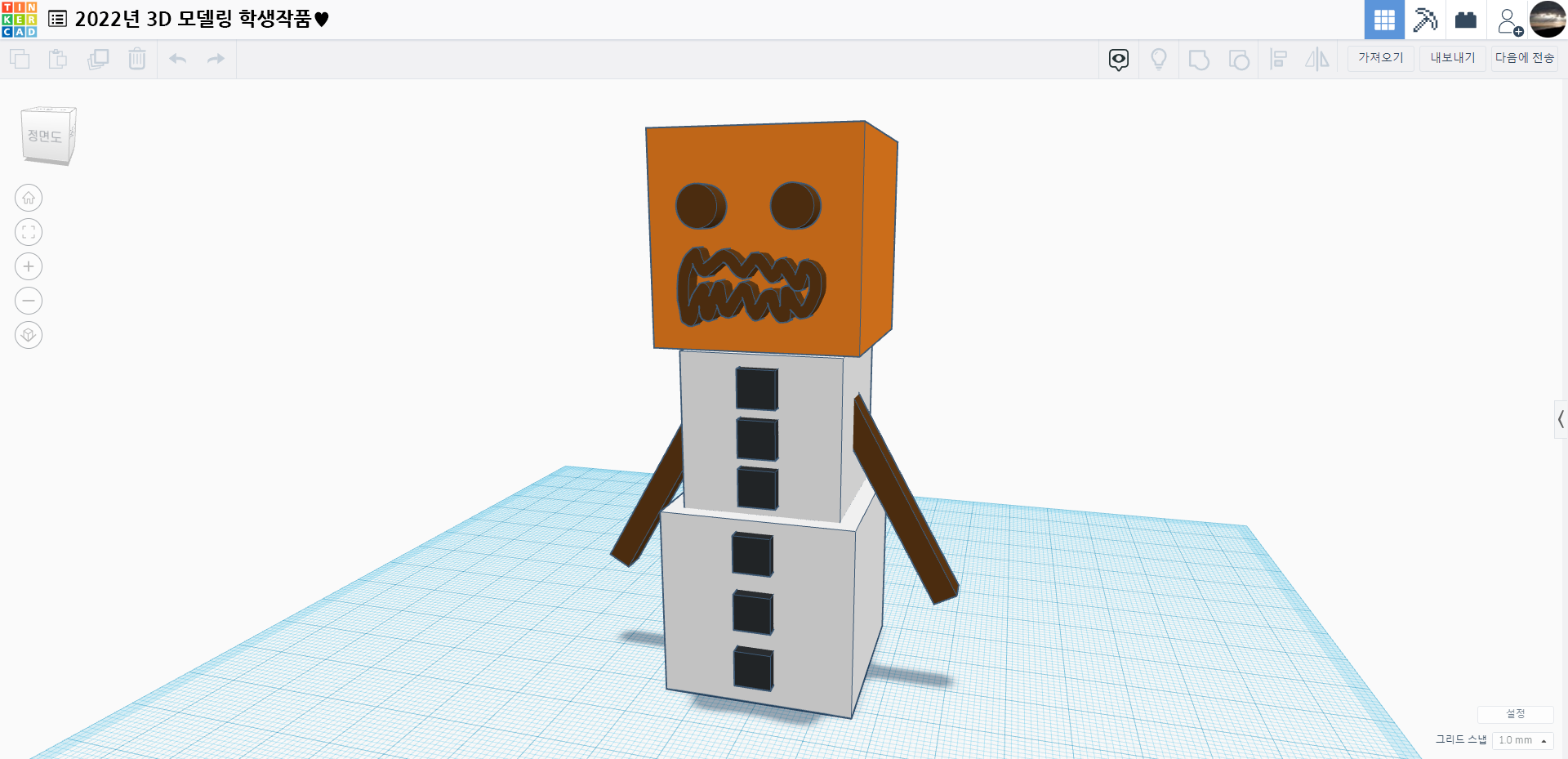Click the Undo arrow
1568x759 pixels.
pyautogui.click(x=178, y=59)
